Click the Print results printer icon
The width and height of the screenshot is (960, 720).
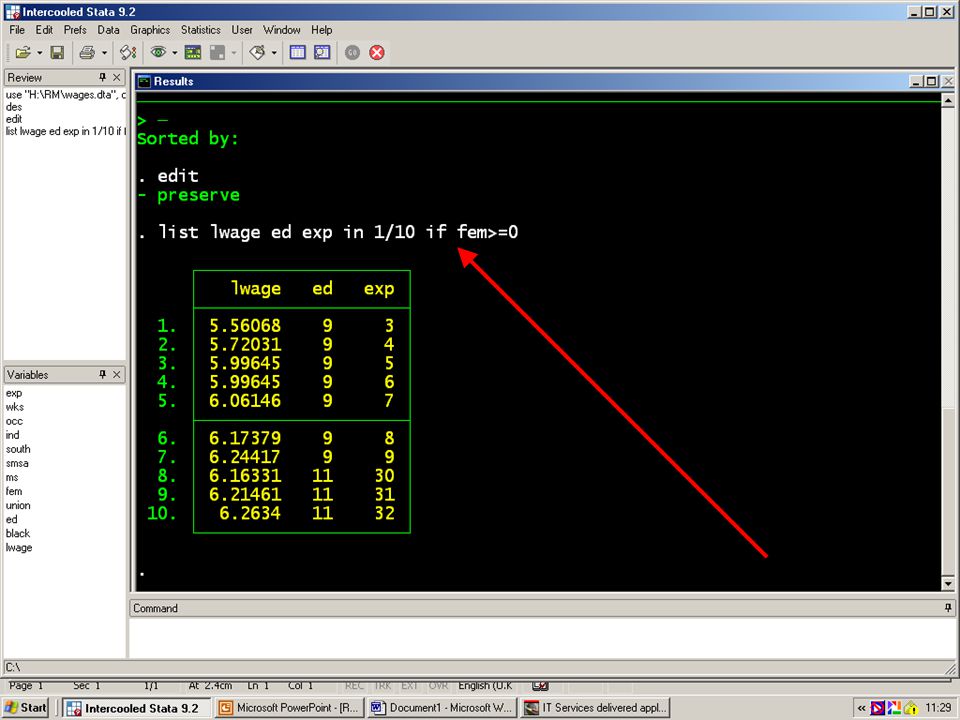click(x=87, y=53)
